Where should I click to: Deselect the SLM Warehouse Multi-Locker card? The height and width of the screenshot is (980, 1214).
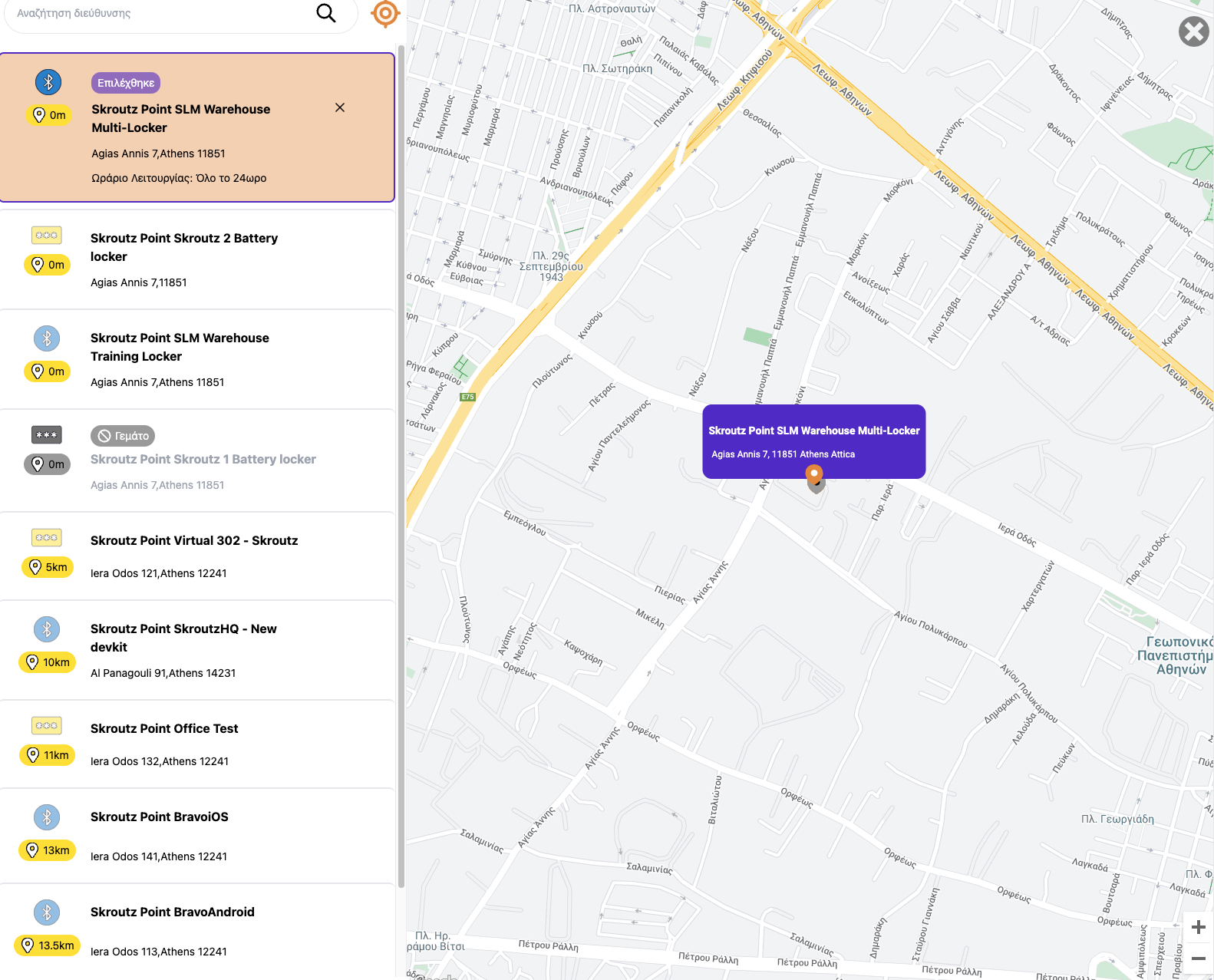click(340, 107)
